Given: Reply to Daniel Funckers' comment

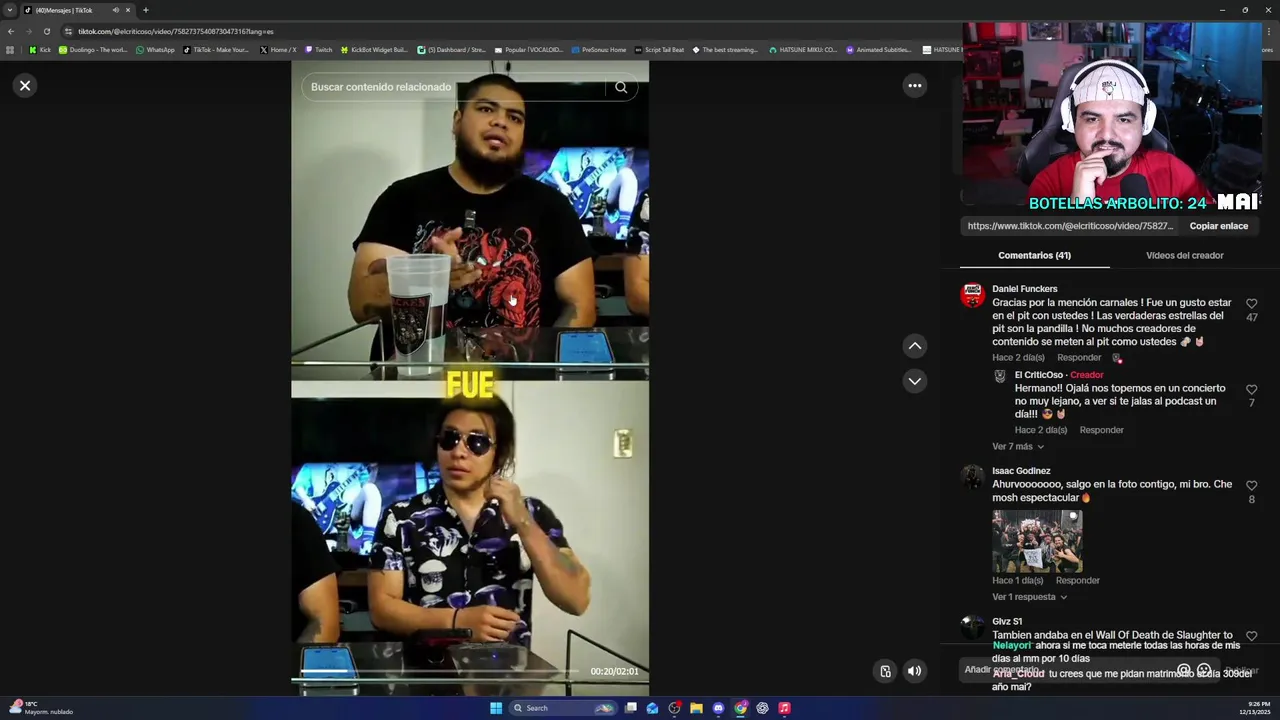Looking at the screenshot, I should (x=1079, y=357).
